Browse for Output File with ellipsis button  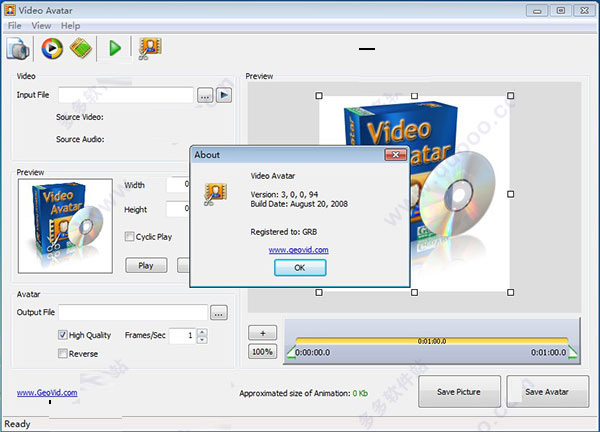[218, 313]
